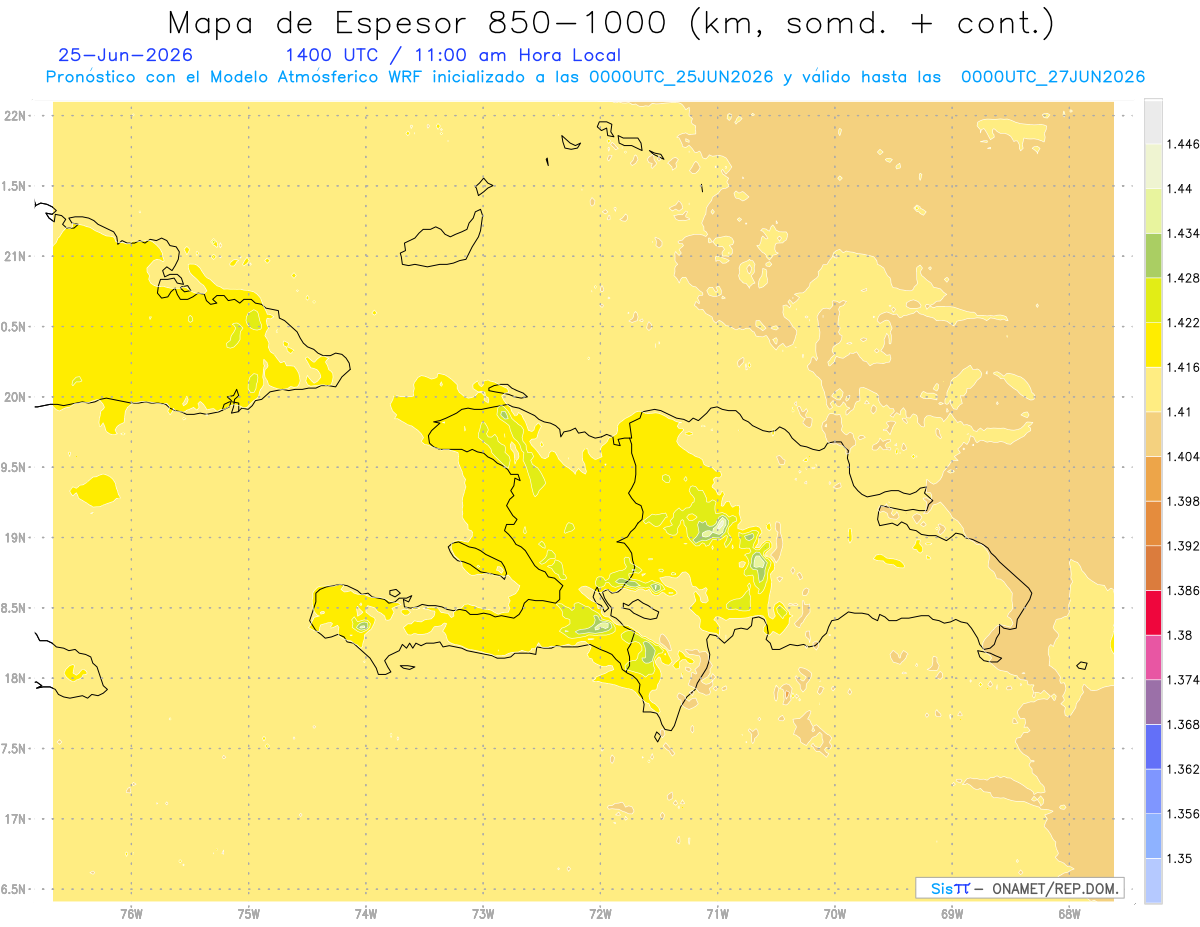Click the '1.404' colorbar value
This screenshot has height=927, width=1200.
[1182, 456]
